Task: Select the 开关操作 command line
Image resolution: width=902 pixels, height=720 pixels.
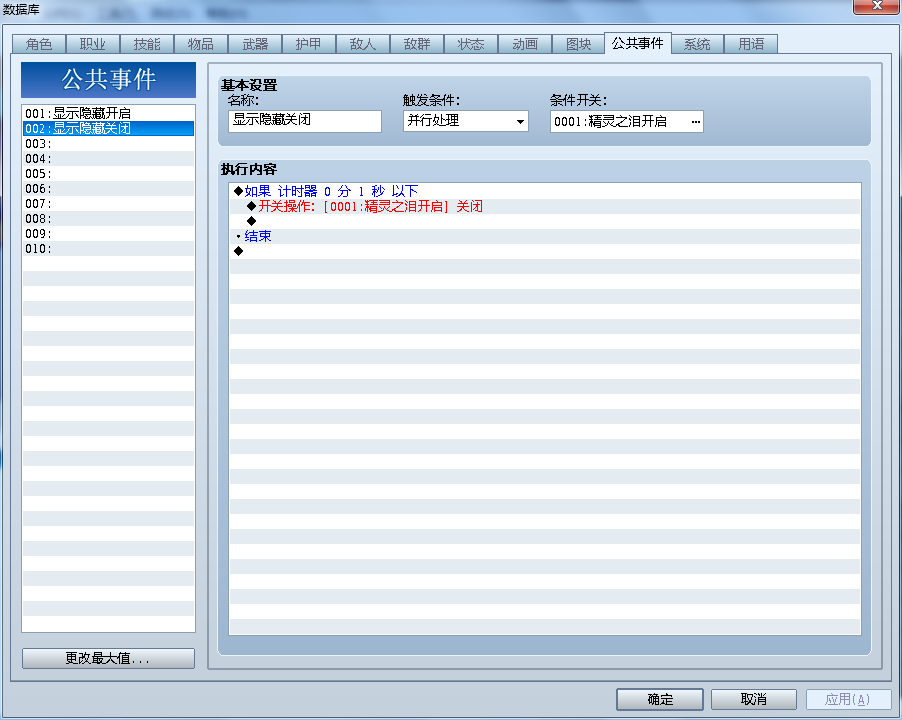Action: (x=545, y=206)
